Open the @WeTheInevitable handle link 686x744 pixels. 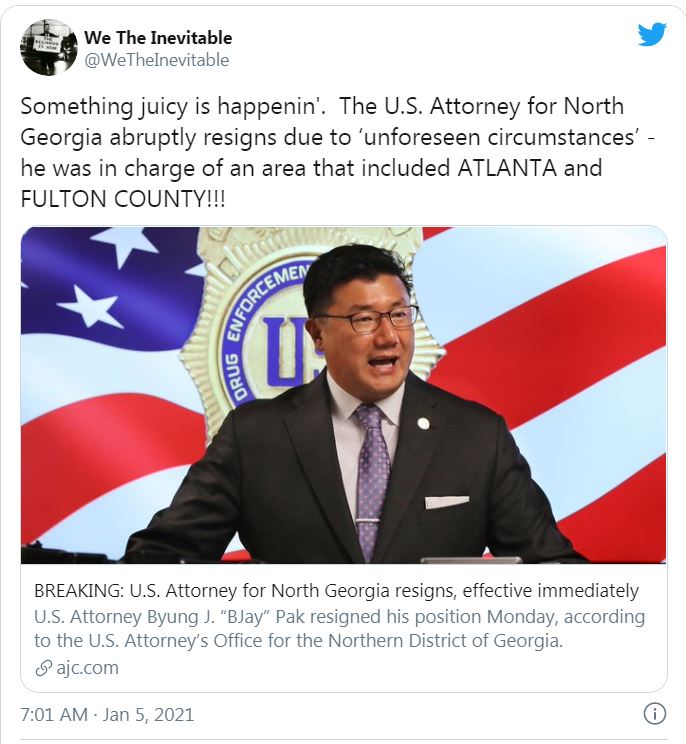click(x=156, y=60)
